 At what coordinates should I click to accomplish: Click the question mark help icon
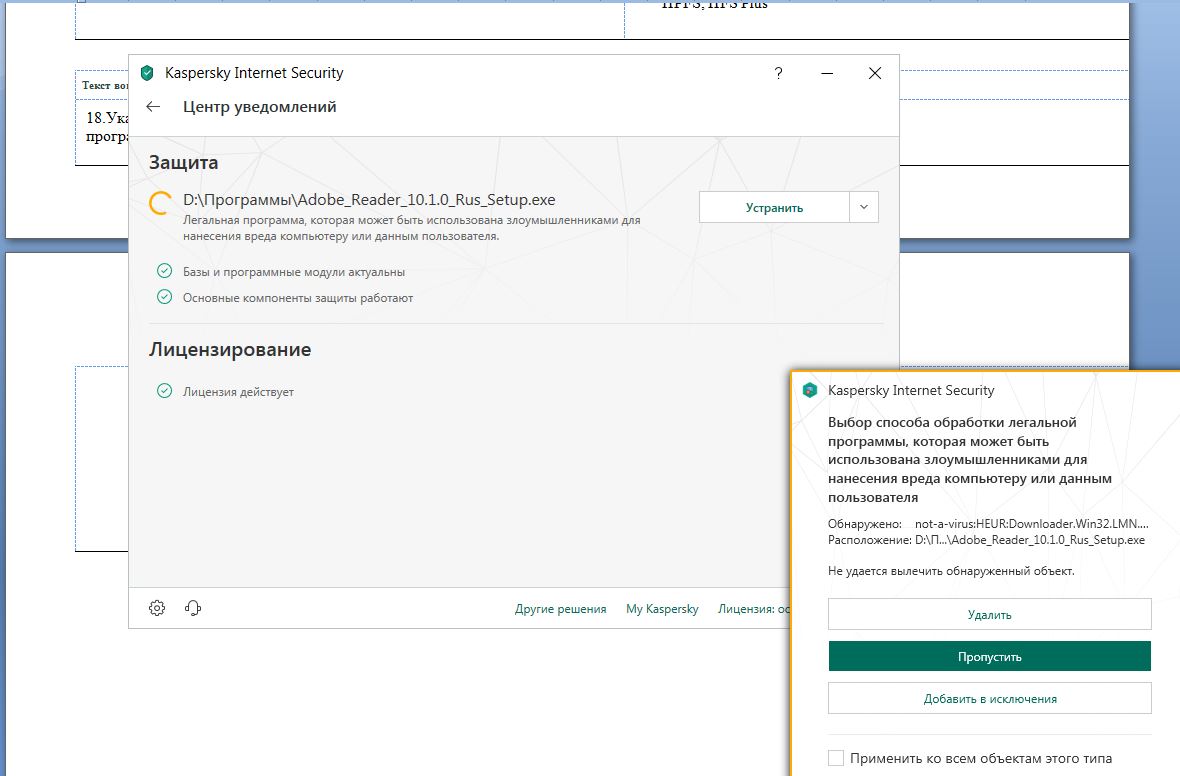[x=779, y=73]
